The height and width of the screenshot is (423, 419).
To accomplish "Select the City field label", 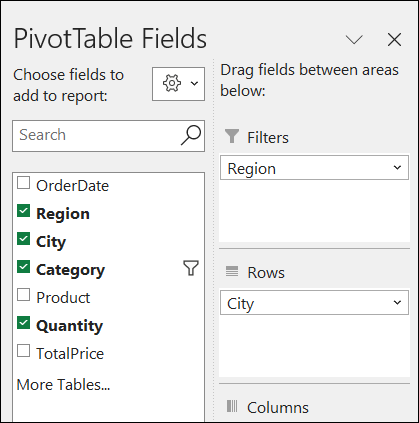I will pyautogui.click(x=51, y=242).
